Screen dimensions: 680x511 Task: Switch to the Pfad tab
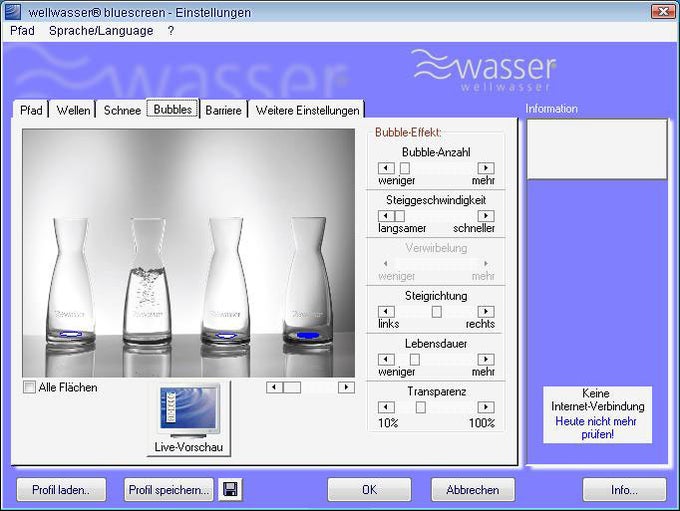pos(31,110)
